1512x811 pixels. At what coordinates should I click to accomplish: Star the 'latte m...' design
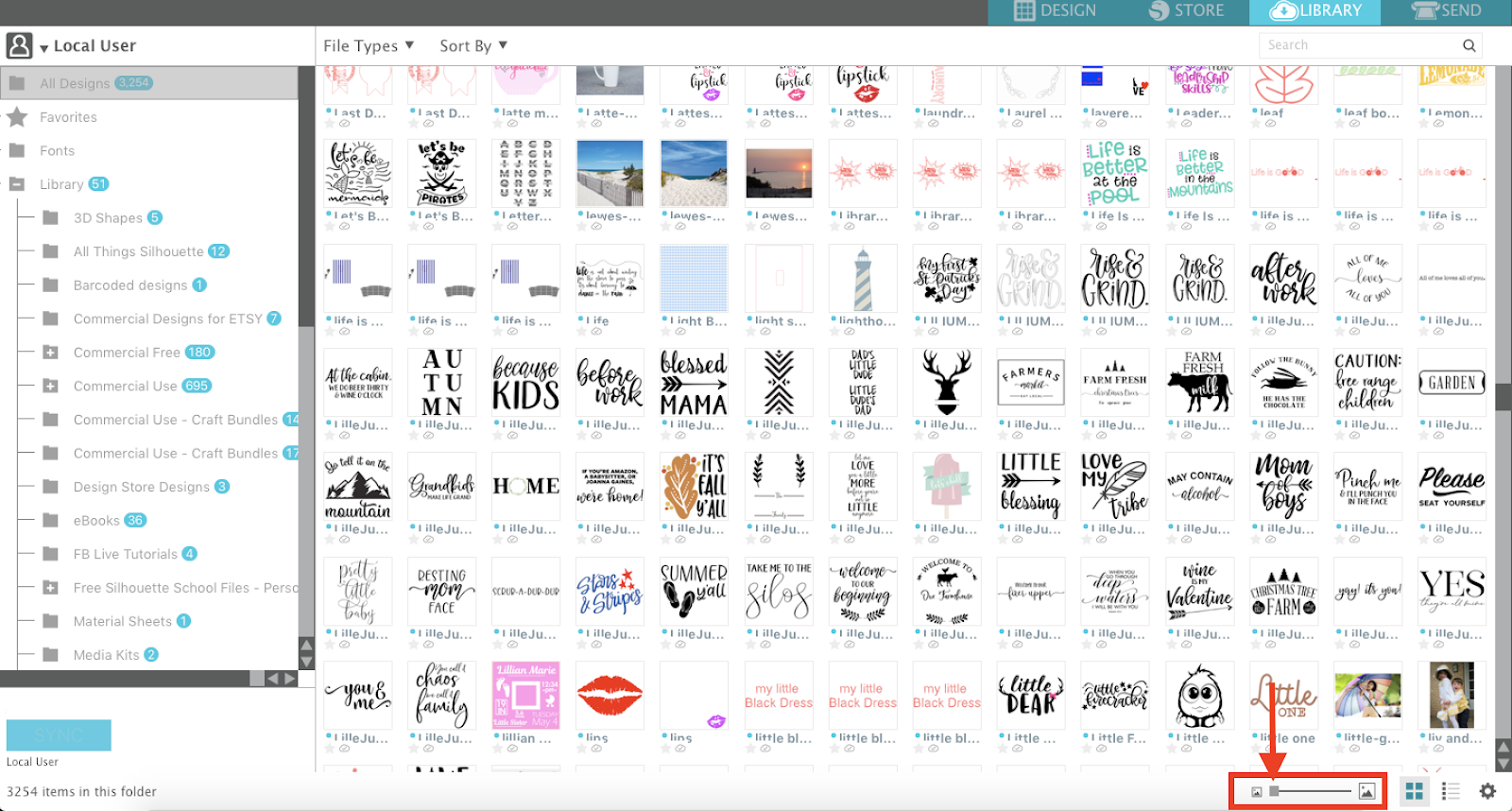(498, 124)
